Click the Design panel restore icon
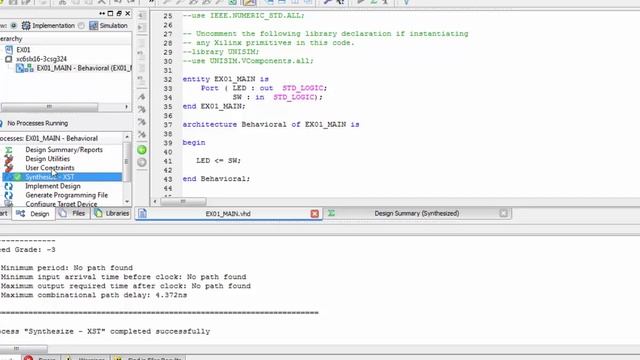Screen dimensions: 640x360 click(119, 13)
